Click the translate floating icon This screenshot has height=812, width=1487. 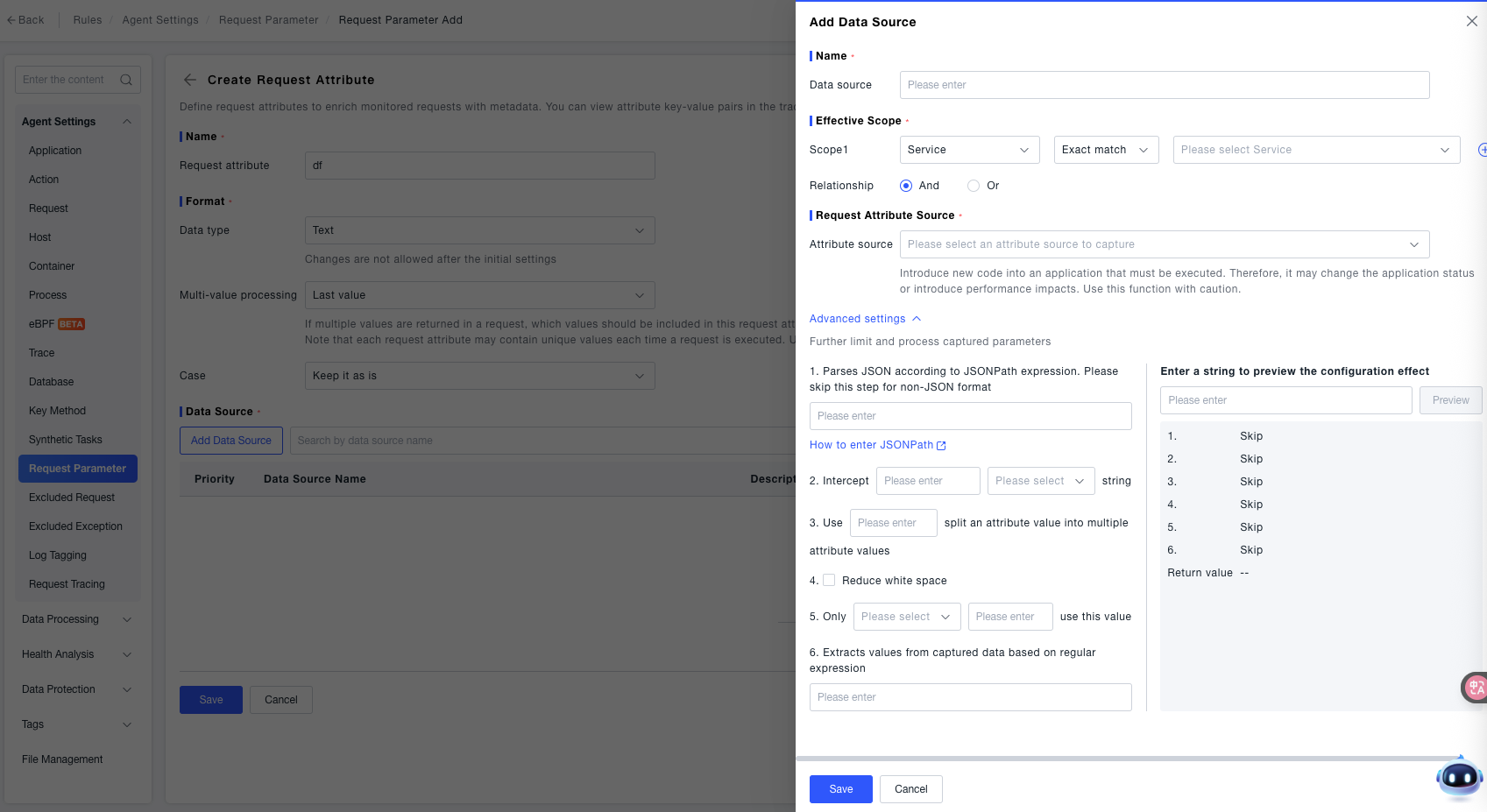pyautogui.click(x=1476, y=688)
